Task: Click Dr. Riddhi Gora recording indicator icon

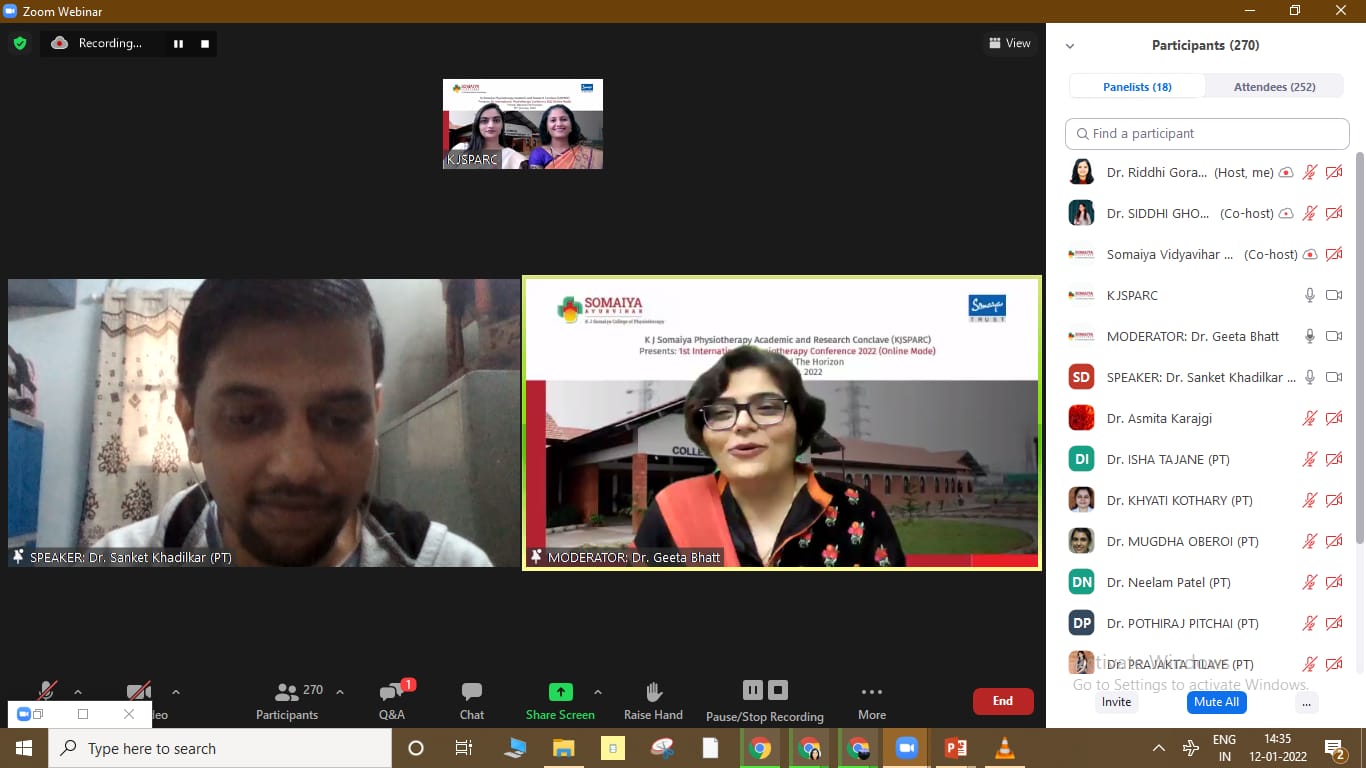Action: tap(1286, 172)
